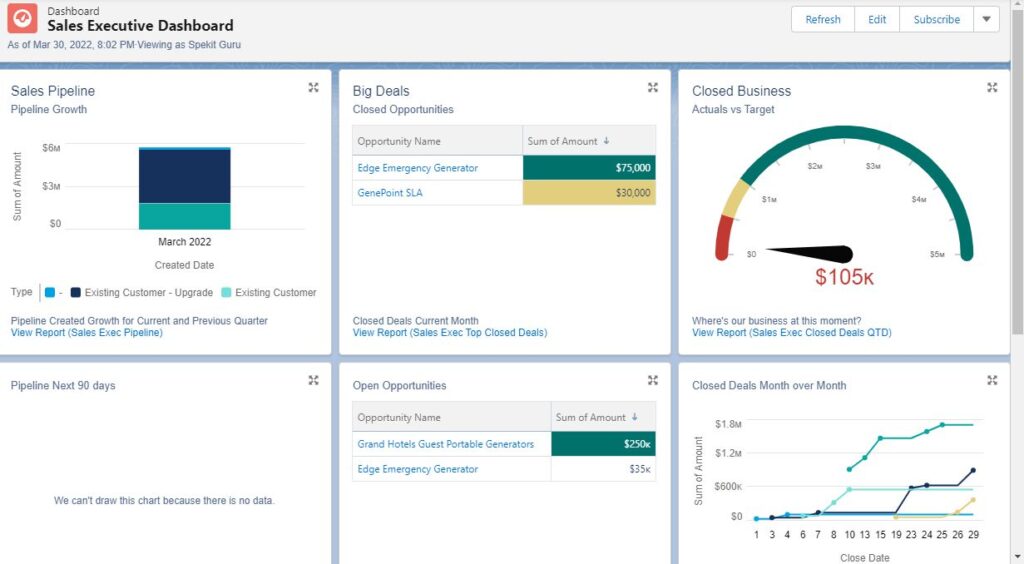Image resolution: width=1024 pixels, height=564 pixels.
Task: Expand Closed Deals Month over Month widget
Action: click(x=992, y=380)
